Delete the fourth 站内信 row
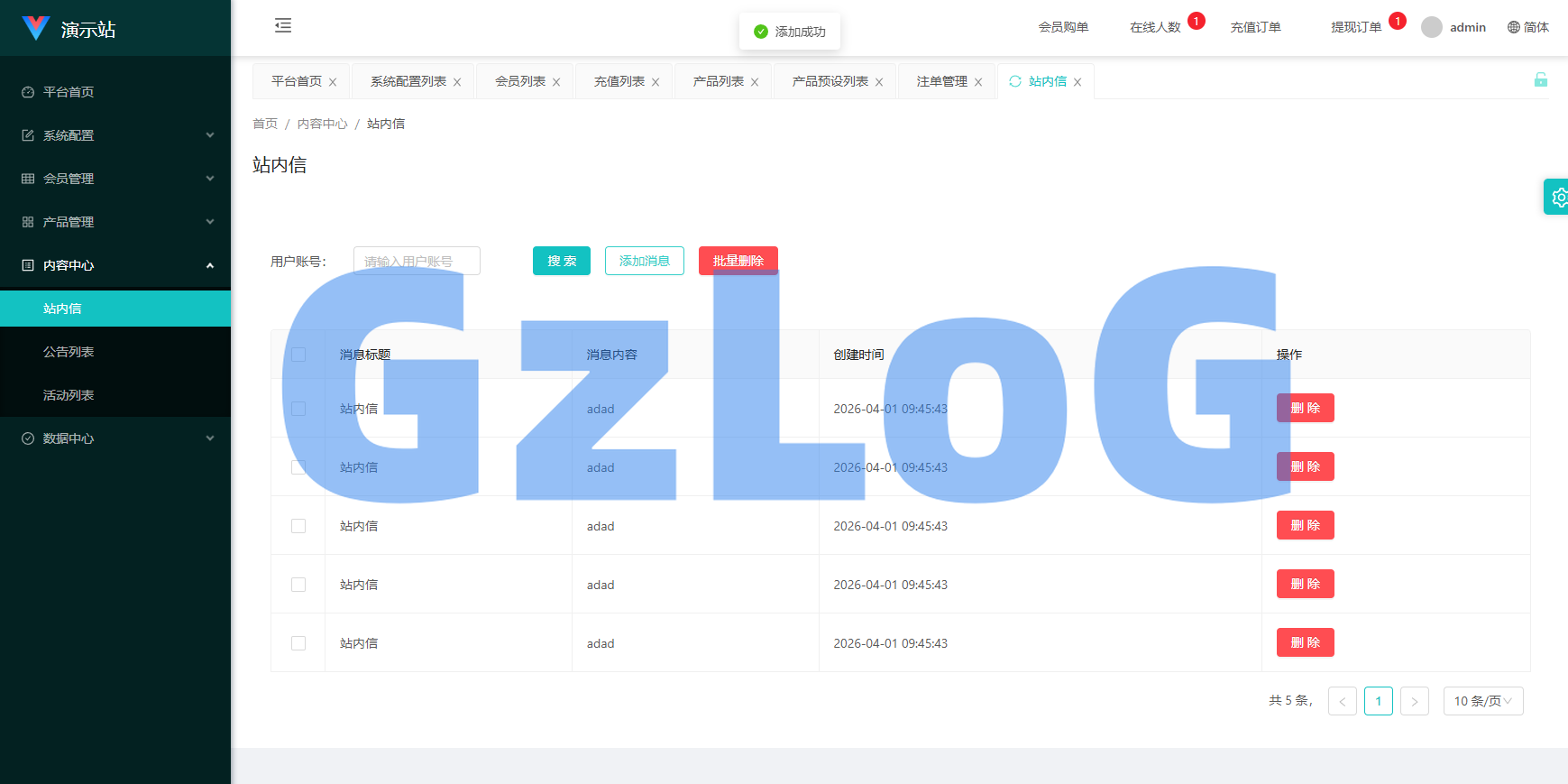Screen dimensions: 1568x784 point(1306,584)
